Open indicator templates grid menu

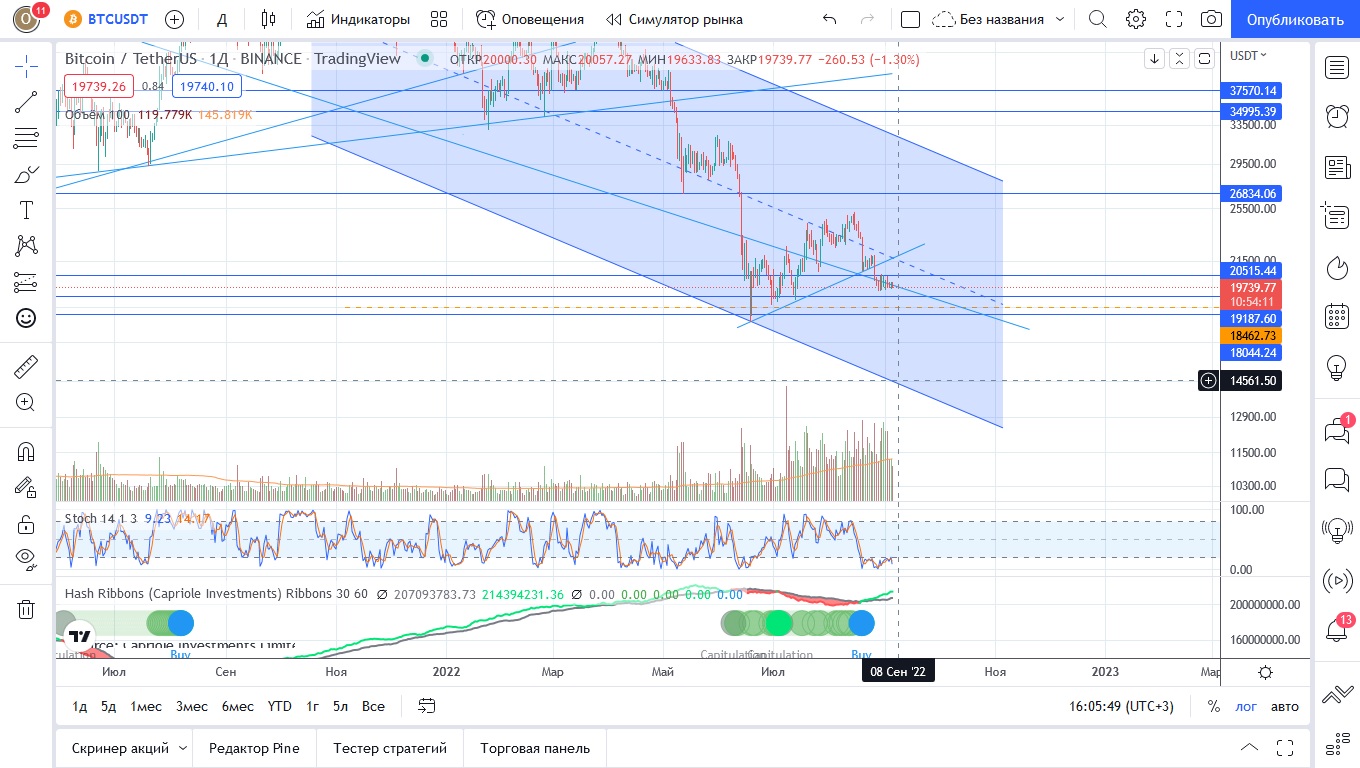pyautogui.click(x=439, y=19)
